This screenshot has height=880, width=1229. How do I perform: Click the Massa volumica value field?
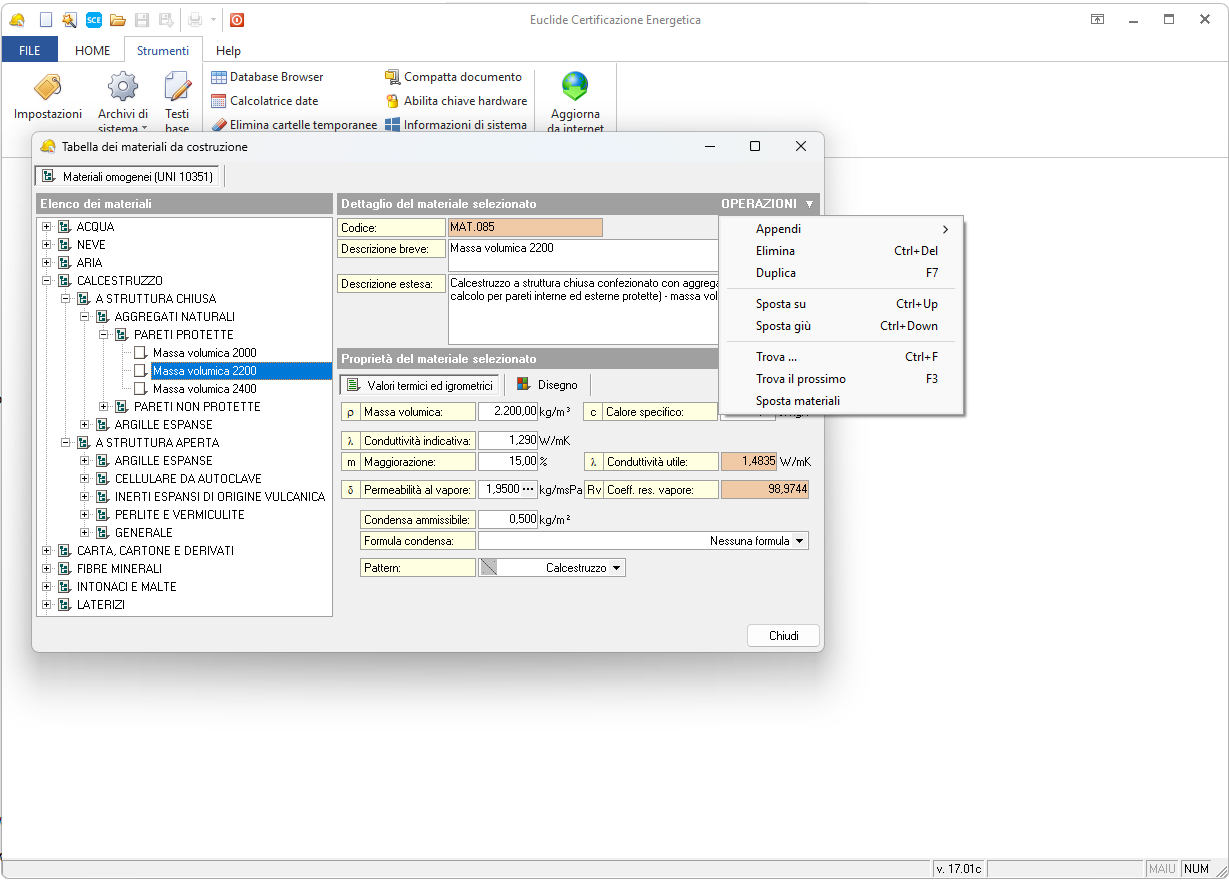(508, 411)
